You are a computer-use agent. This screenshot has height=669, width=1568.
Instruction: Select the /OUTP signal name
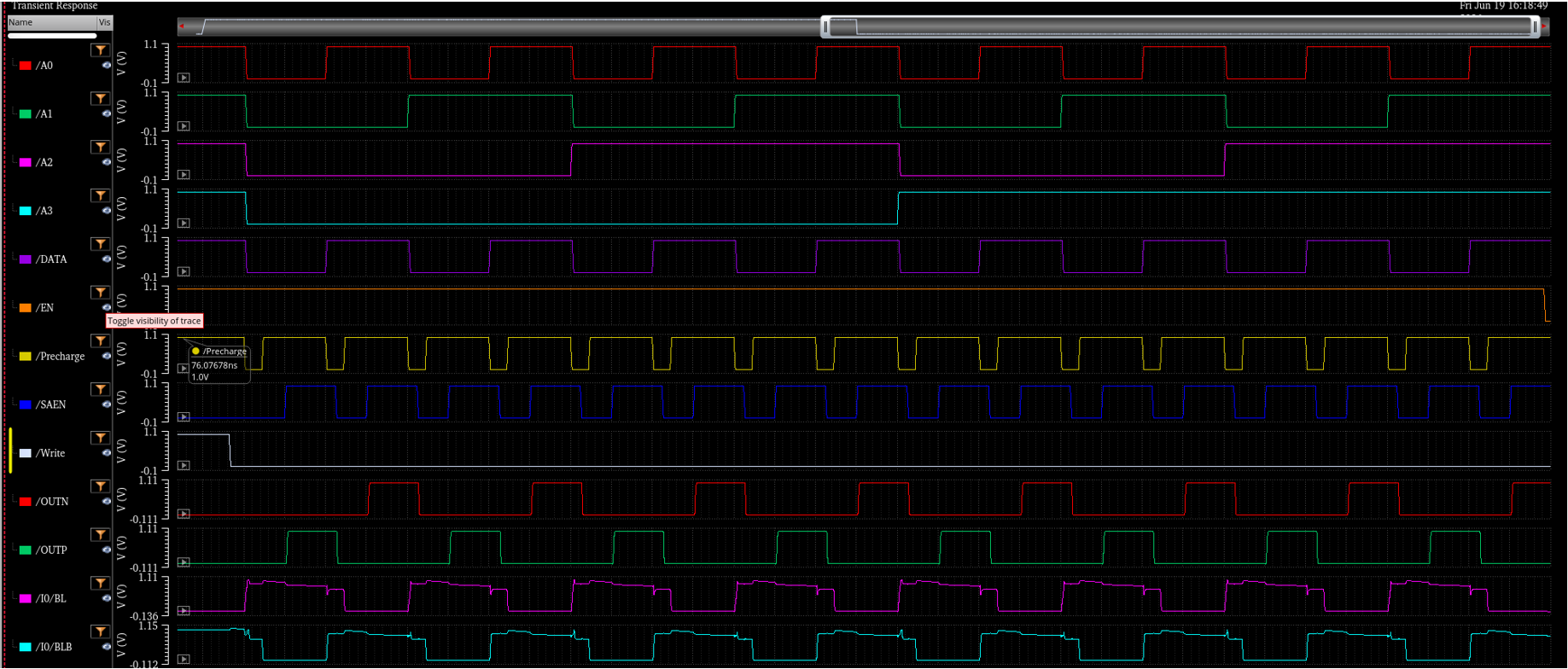(x=51, y=550)
